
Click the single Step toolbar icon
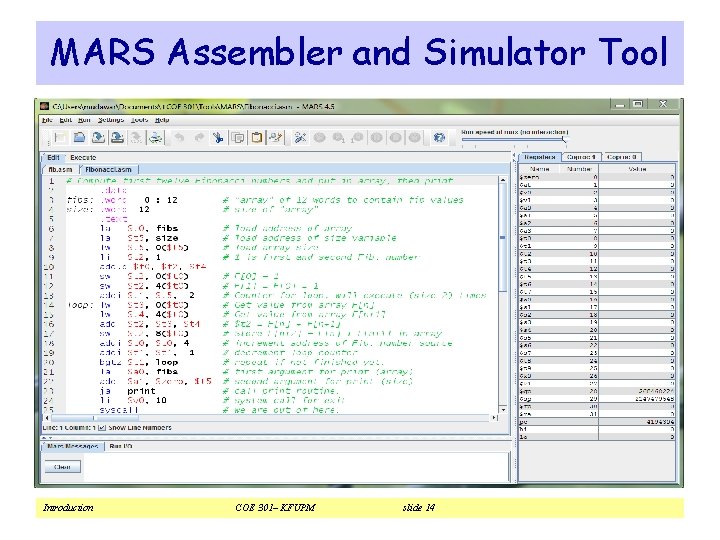[x=339, y=137]
